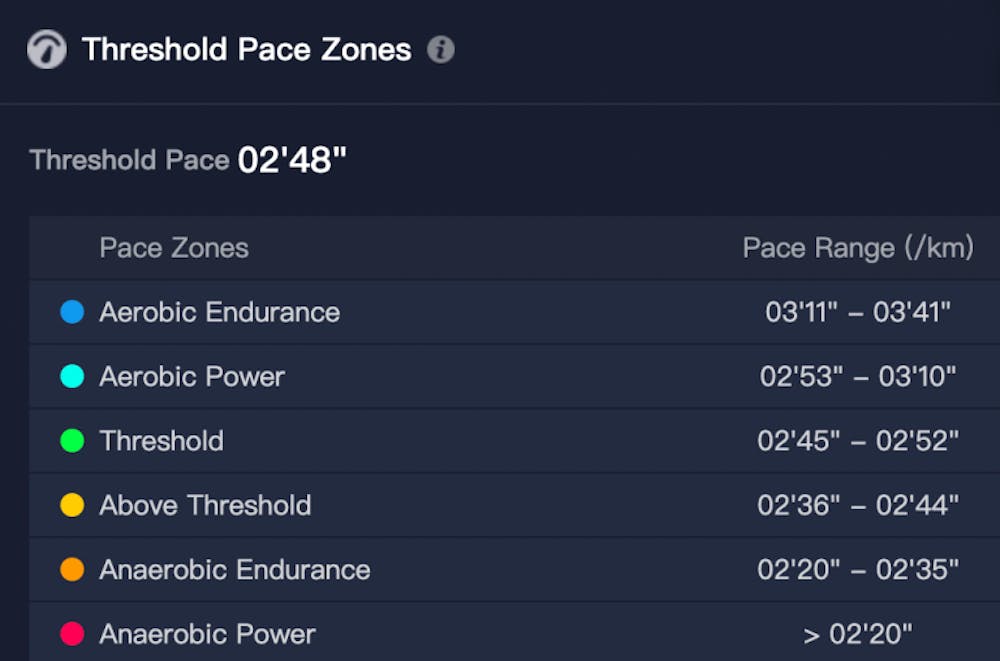
Task: Click the 03'11" – 03'41" pace range
Action: 858,312
